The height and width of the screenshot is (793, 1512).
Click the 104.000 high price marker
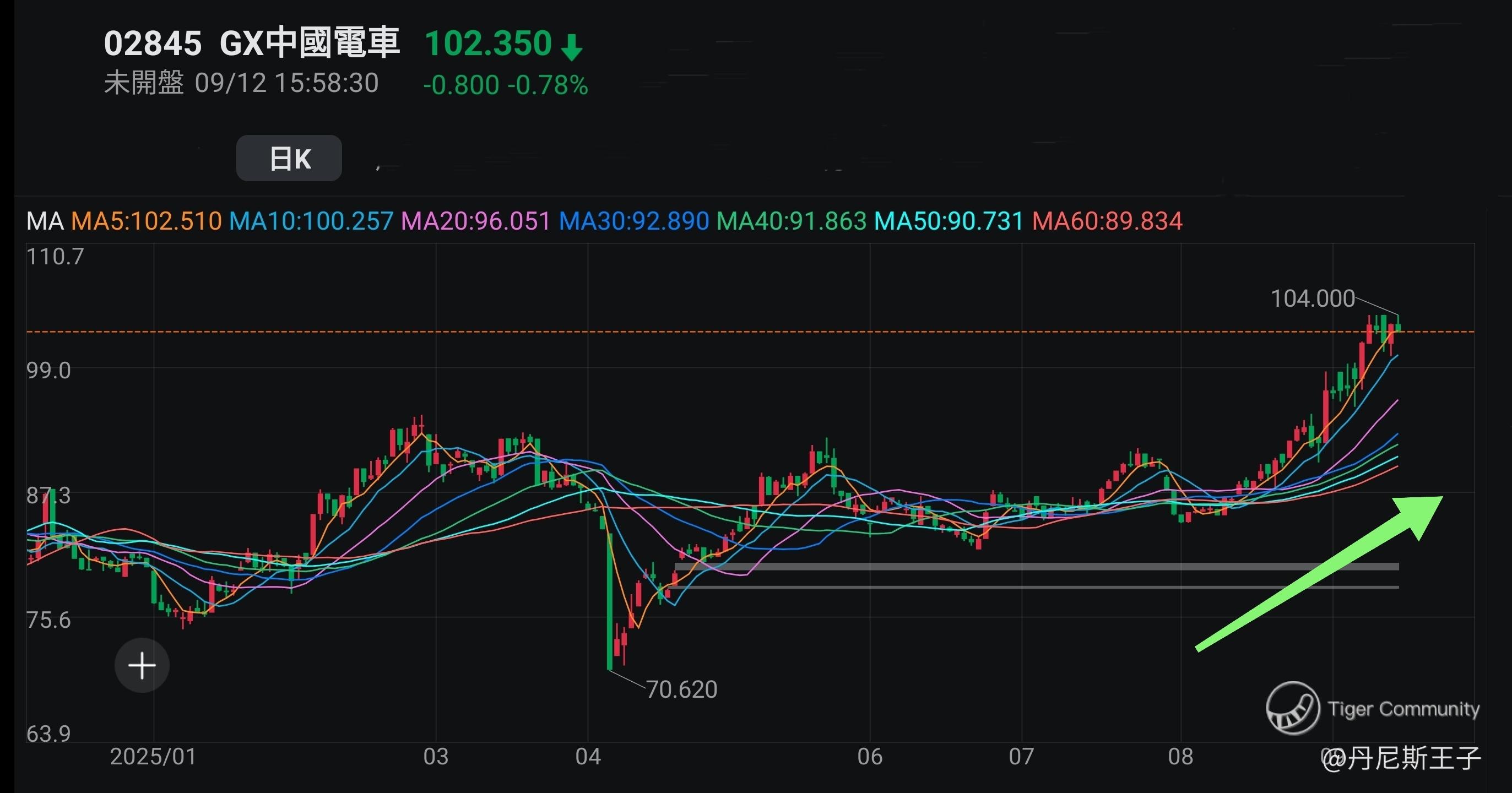coord(1313,299)
